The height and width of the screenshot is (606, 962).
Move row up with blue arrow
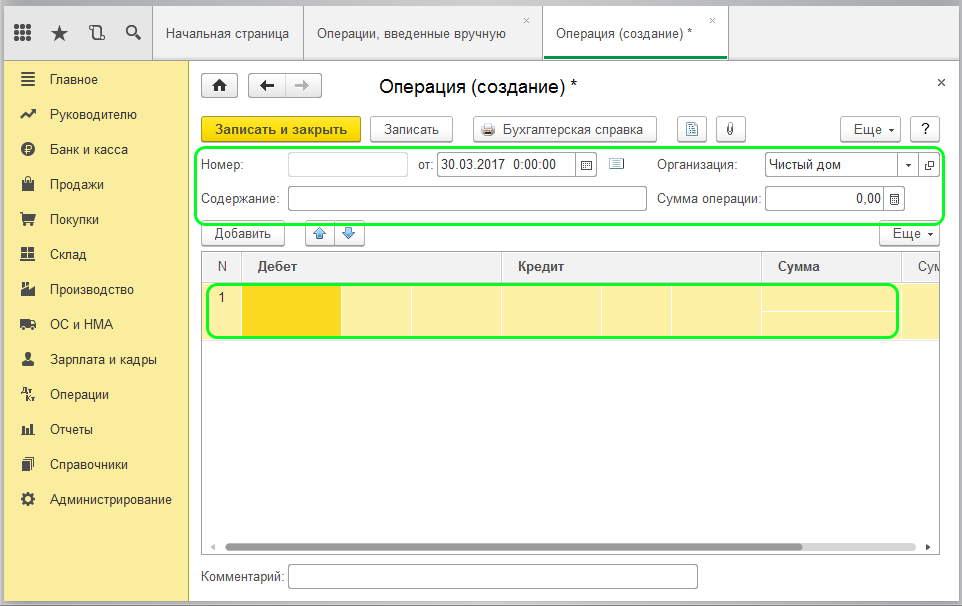click(319, 234)
